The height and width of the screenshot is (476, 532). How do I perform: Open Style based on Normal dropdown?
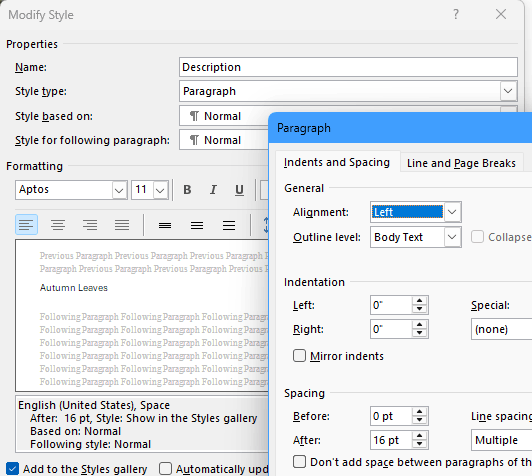224,116
